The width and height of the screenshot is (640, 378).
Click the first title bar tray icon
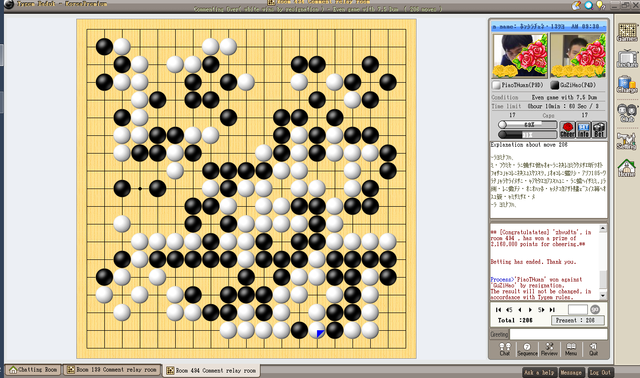click(x=576, y=5)
